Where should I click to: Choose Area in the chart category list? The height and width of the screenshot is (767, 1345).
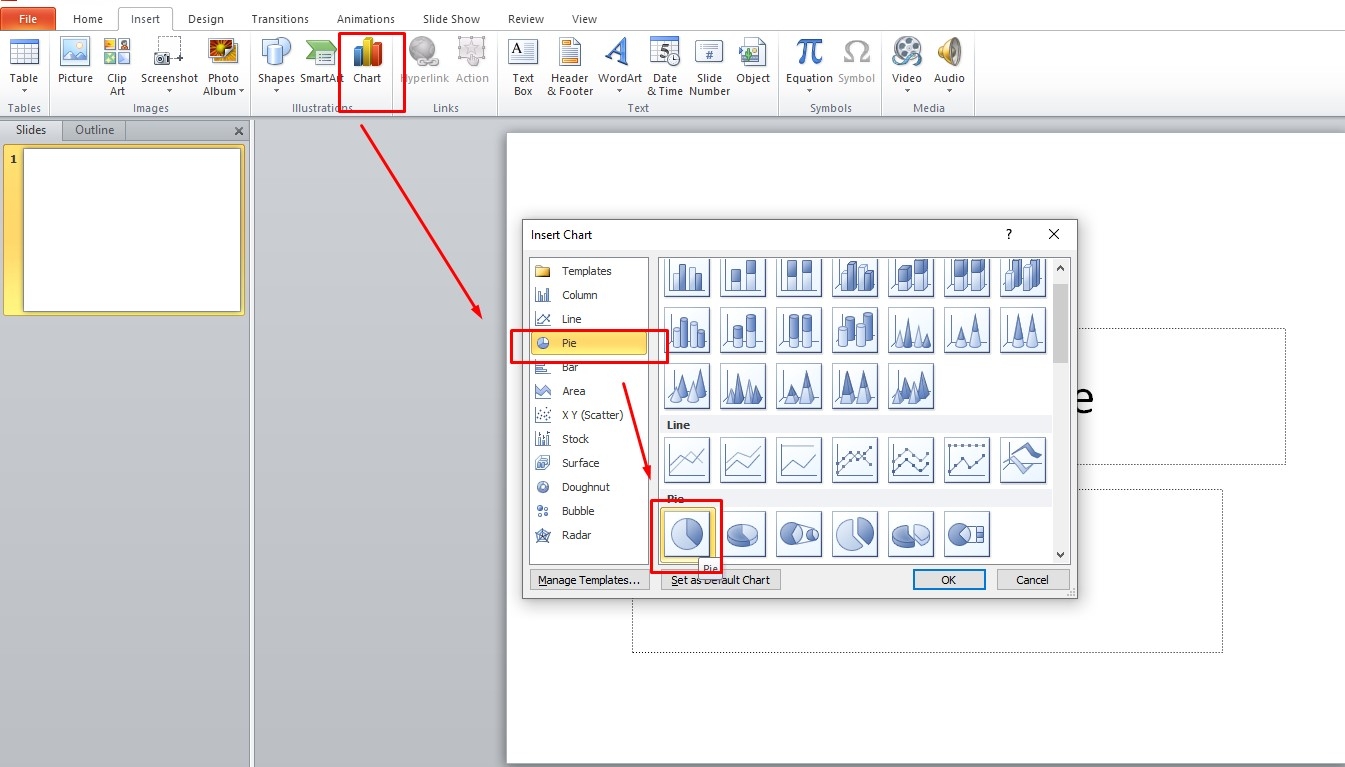589,391
